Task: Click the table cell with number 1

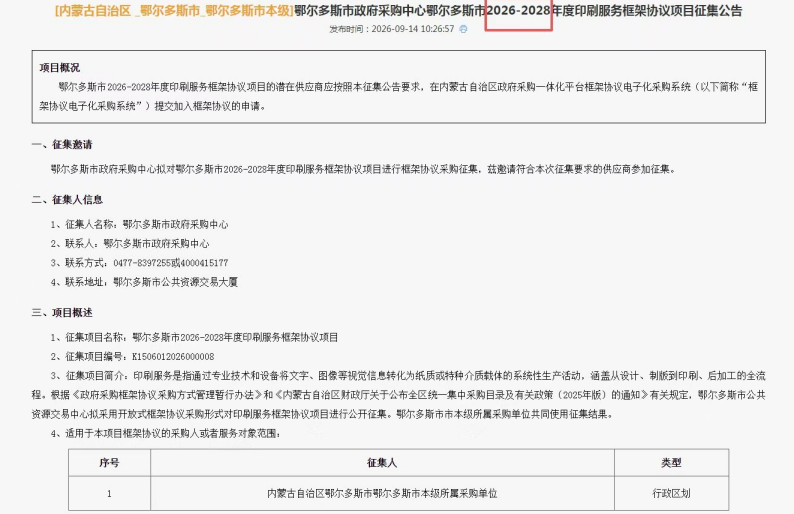Action: pos(109,493)
